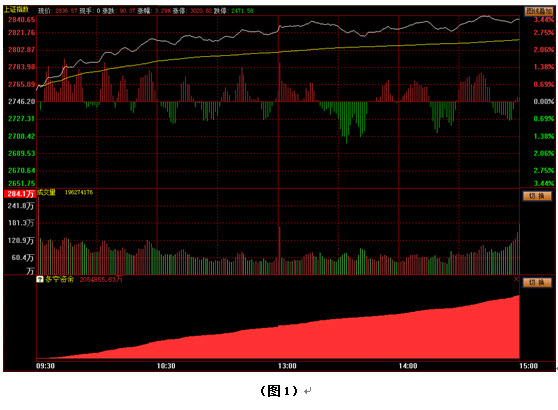Click the highlighted 284.1万 volume scale label
The image size is (558, 410).
(20, 194)
